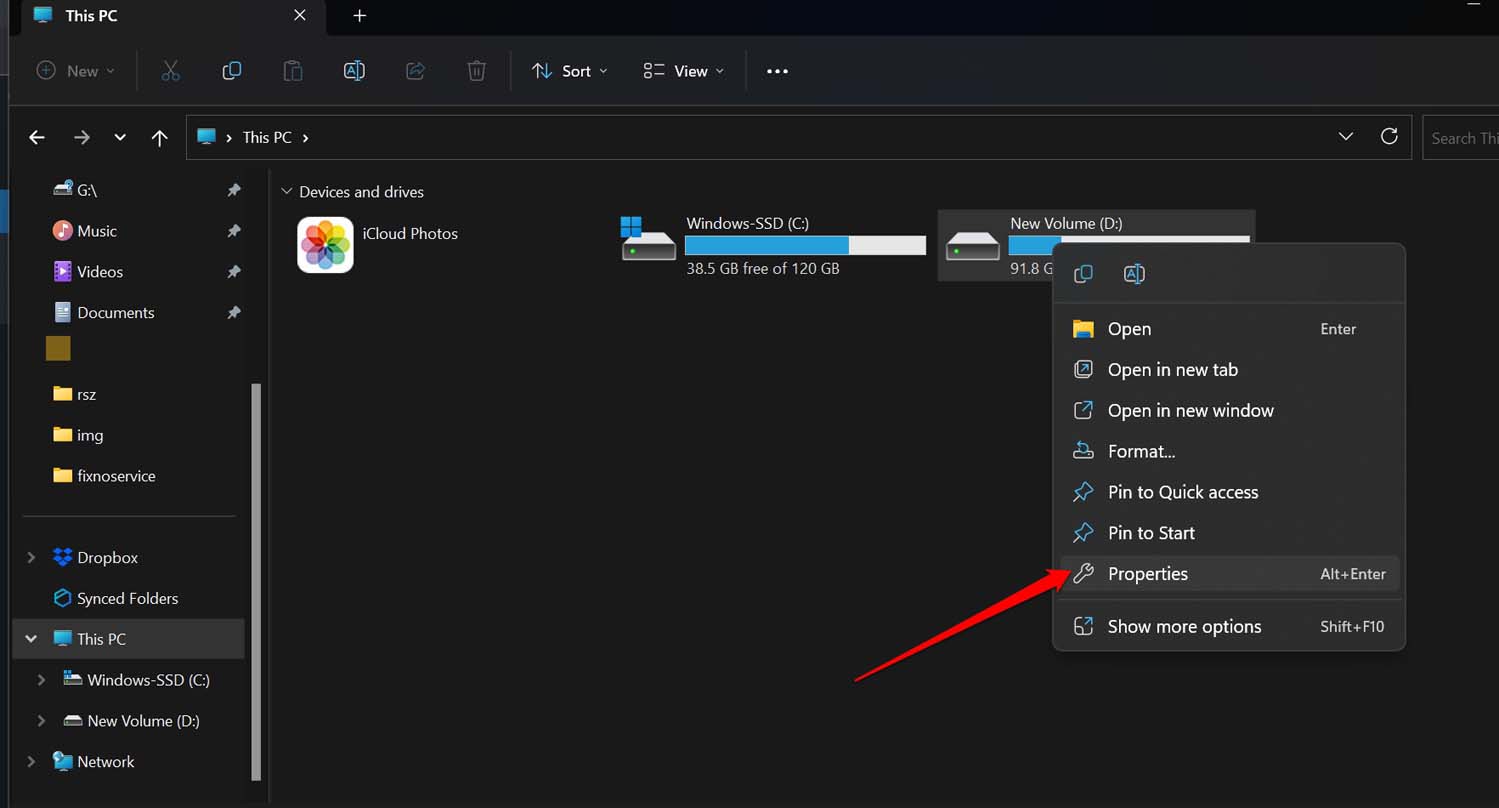Click the Search This PC field

[x=1462, y=138]
